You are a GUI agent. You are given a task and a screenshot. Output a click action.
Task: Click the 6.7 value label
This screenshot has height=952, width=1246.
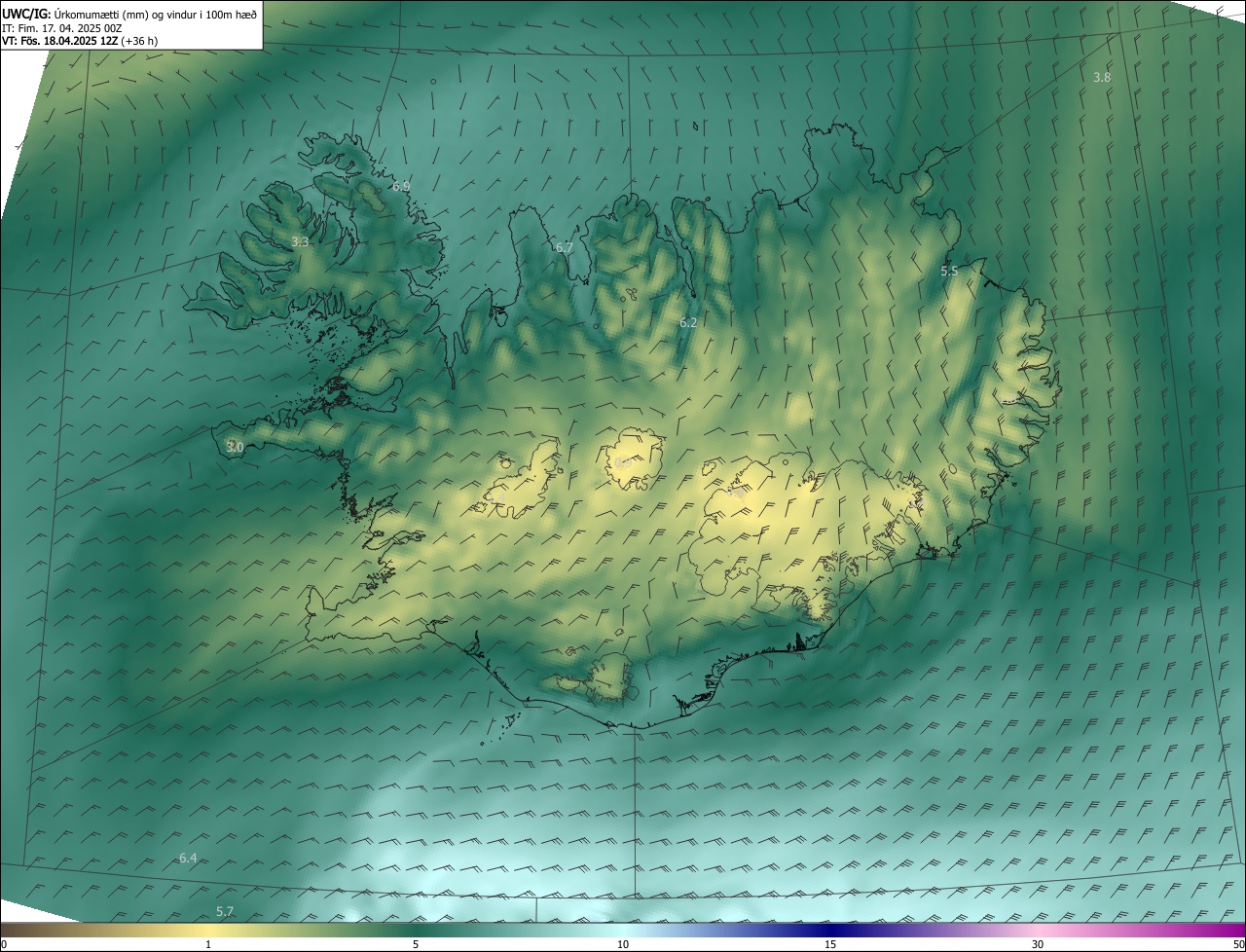click(564, 248)
